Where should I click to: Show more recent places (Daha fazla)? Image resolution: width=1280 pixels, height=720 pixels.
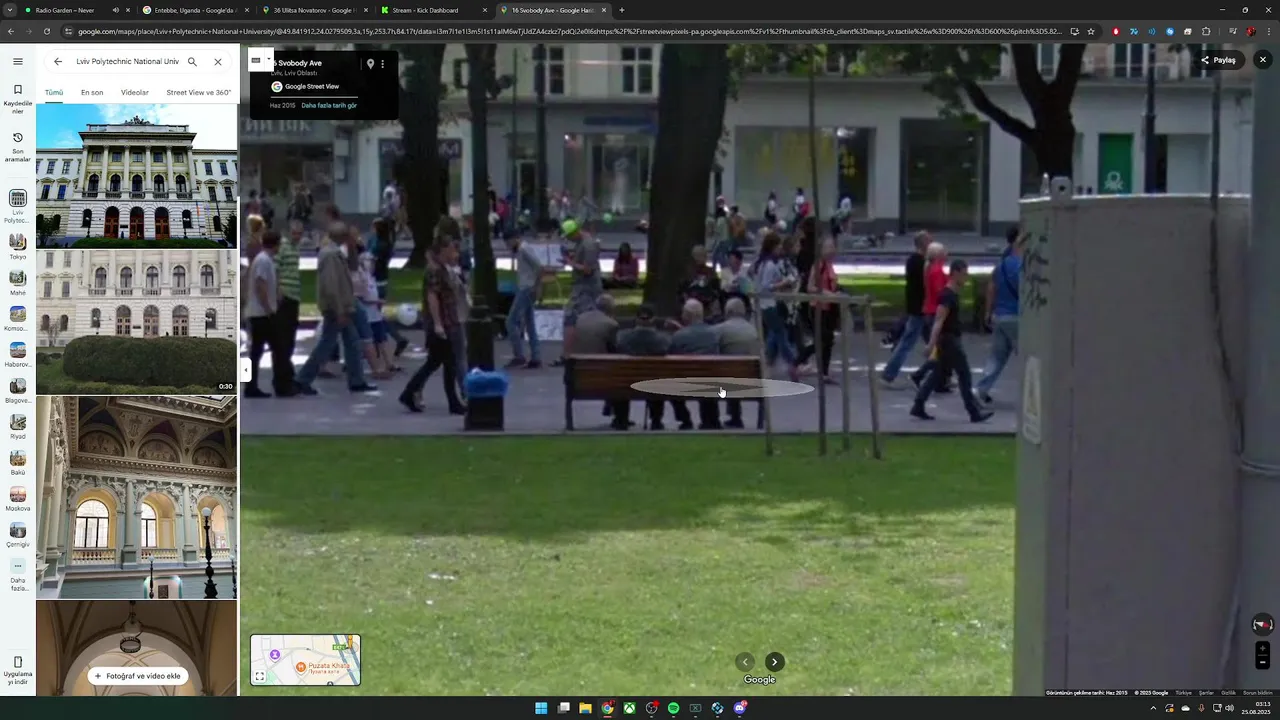tap(17, 575)
